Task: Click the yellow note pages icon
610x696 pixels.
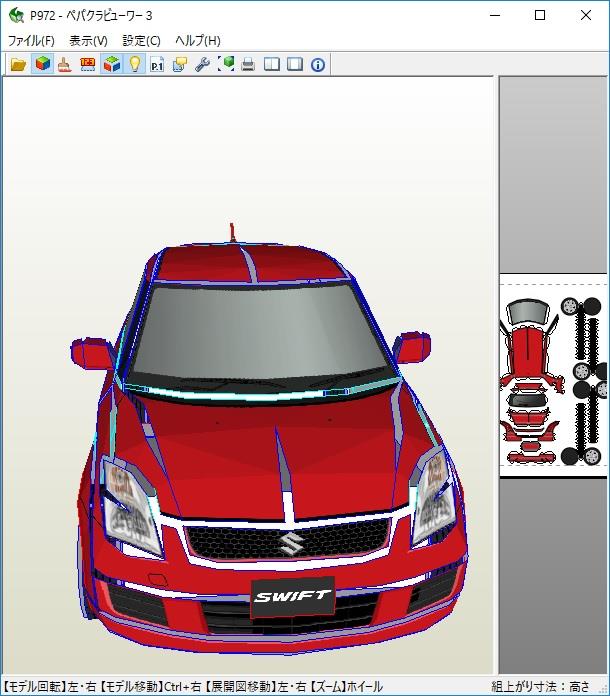Action: coord(180,65)
